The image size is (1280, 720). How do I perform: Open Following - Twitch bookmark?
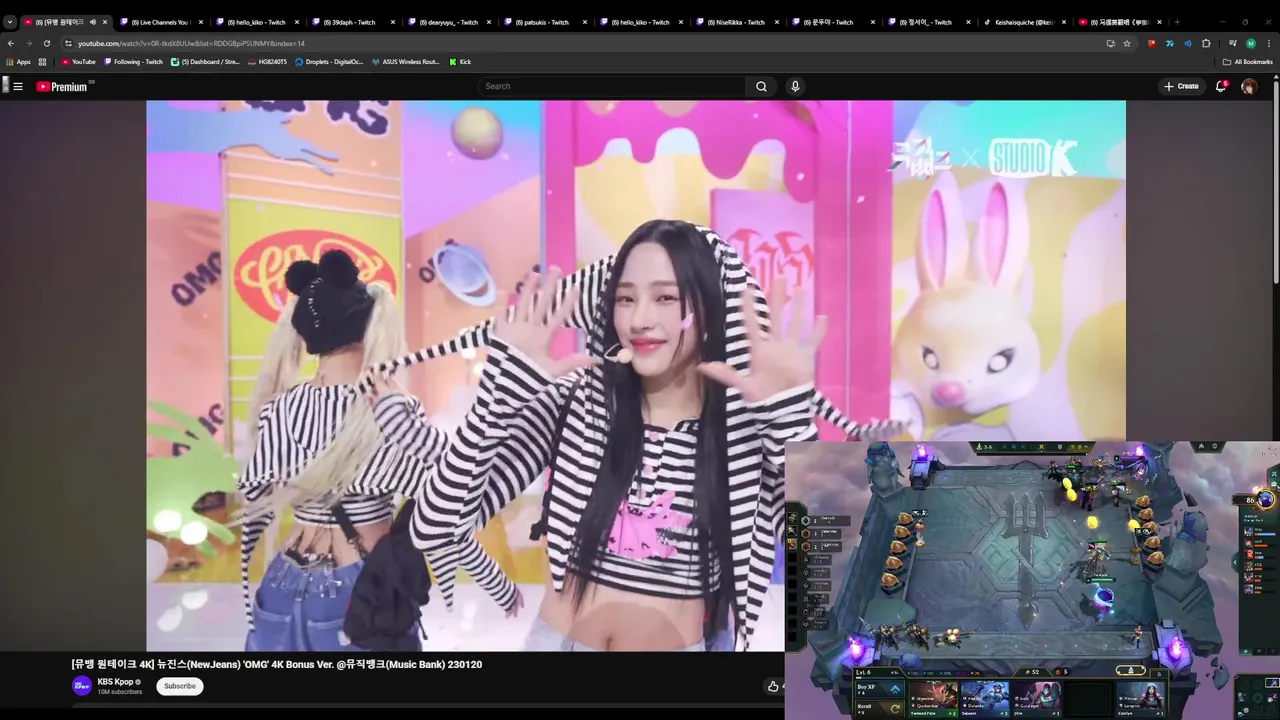(133, 62)
